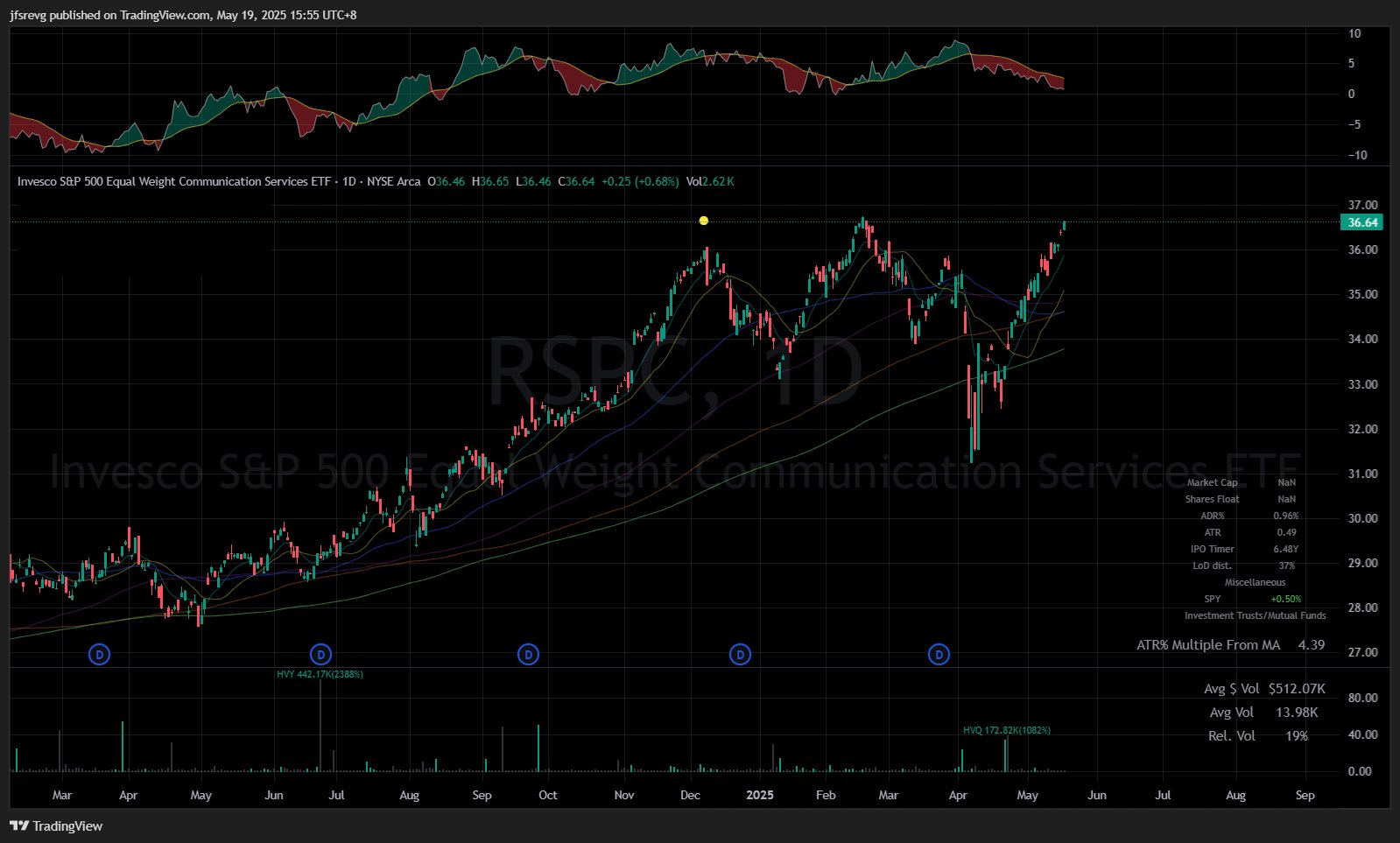Click the -10 oscillator axis label
This screenshot has height=843, width=1400.
pyautogui.click(x=1357, y=155)
